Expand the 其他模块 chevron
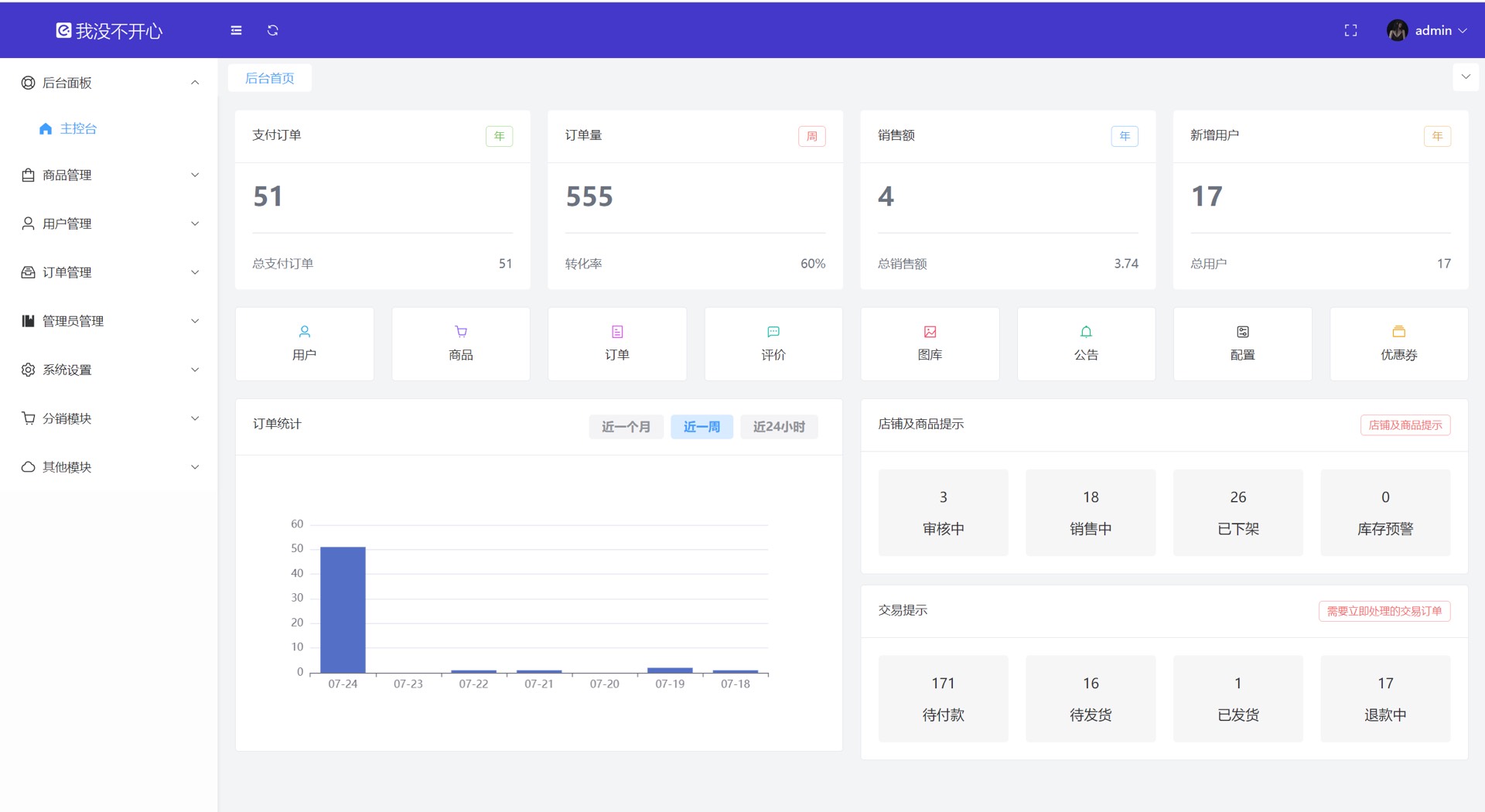 click(195, 467)
